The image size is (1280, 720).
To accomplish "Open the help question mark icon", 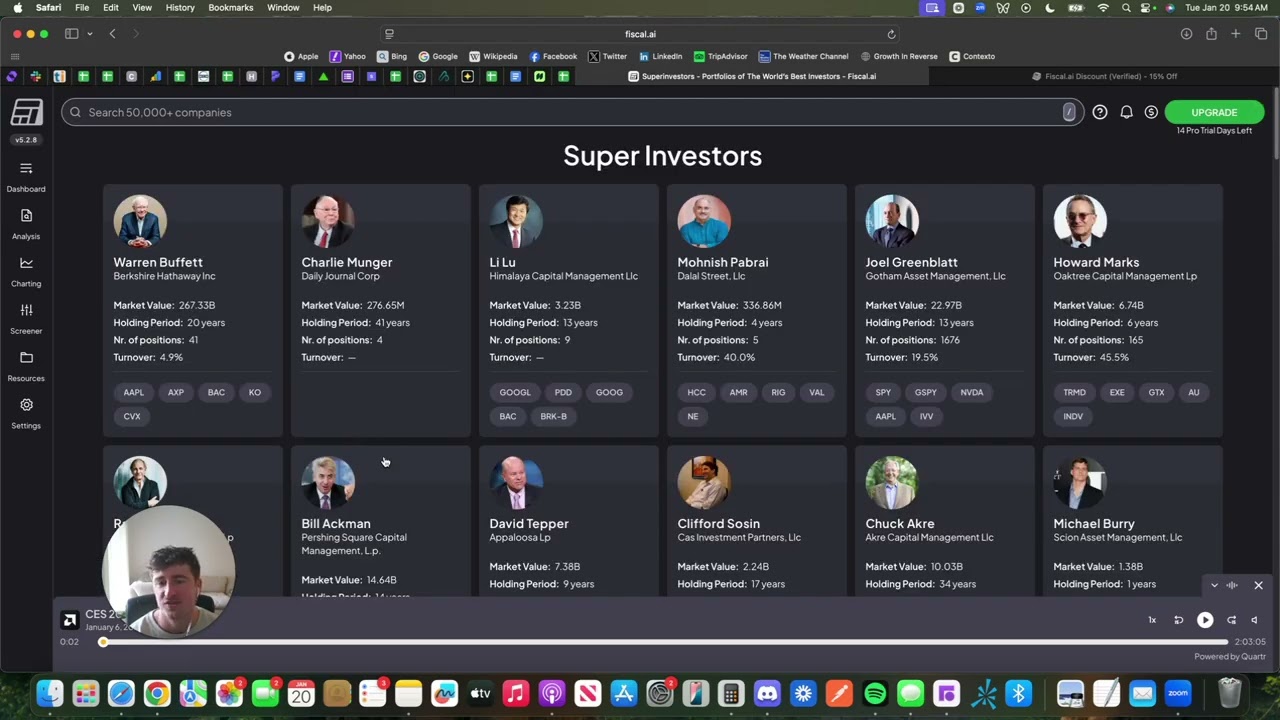I will pyautogui.click(x=1100, y=112).
